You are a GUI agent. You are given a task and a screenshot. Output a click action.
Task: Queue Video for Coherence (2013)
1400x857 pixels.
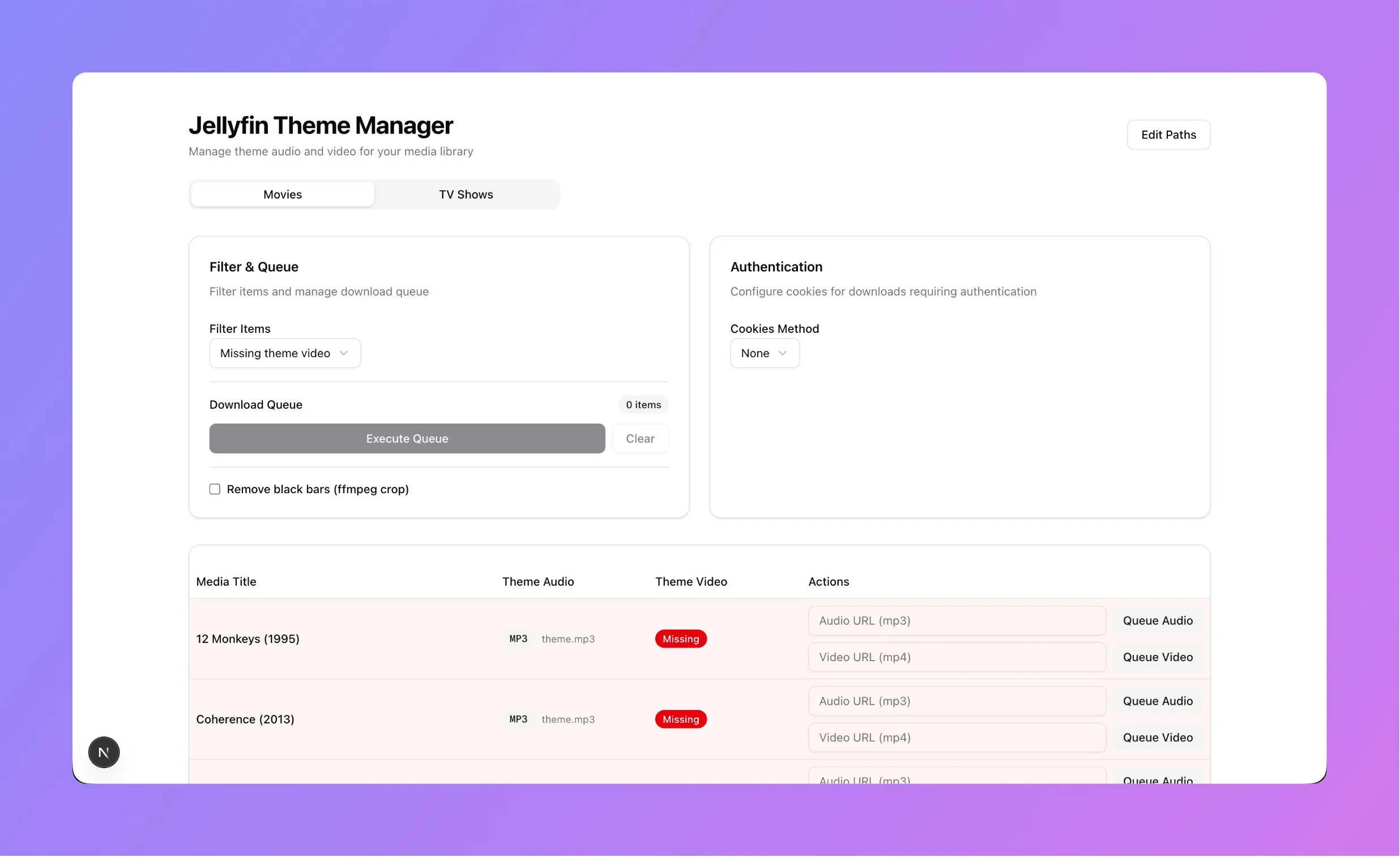1158,736
